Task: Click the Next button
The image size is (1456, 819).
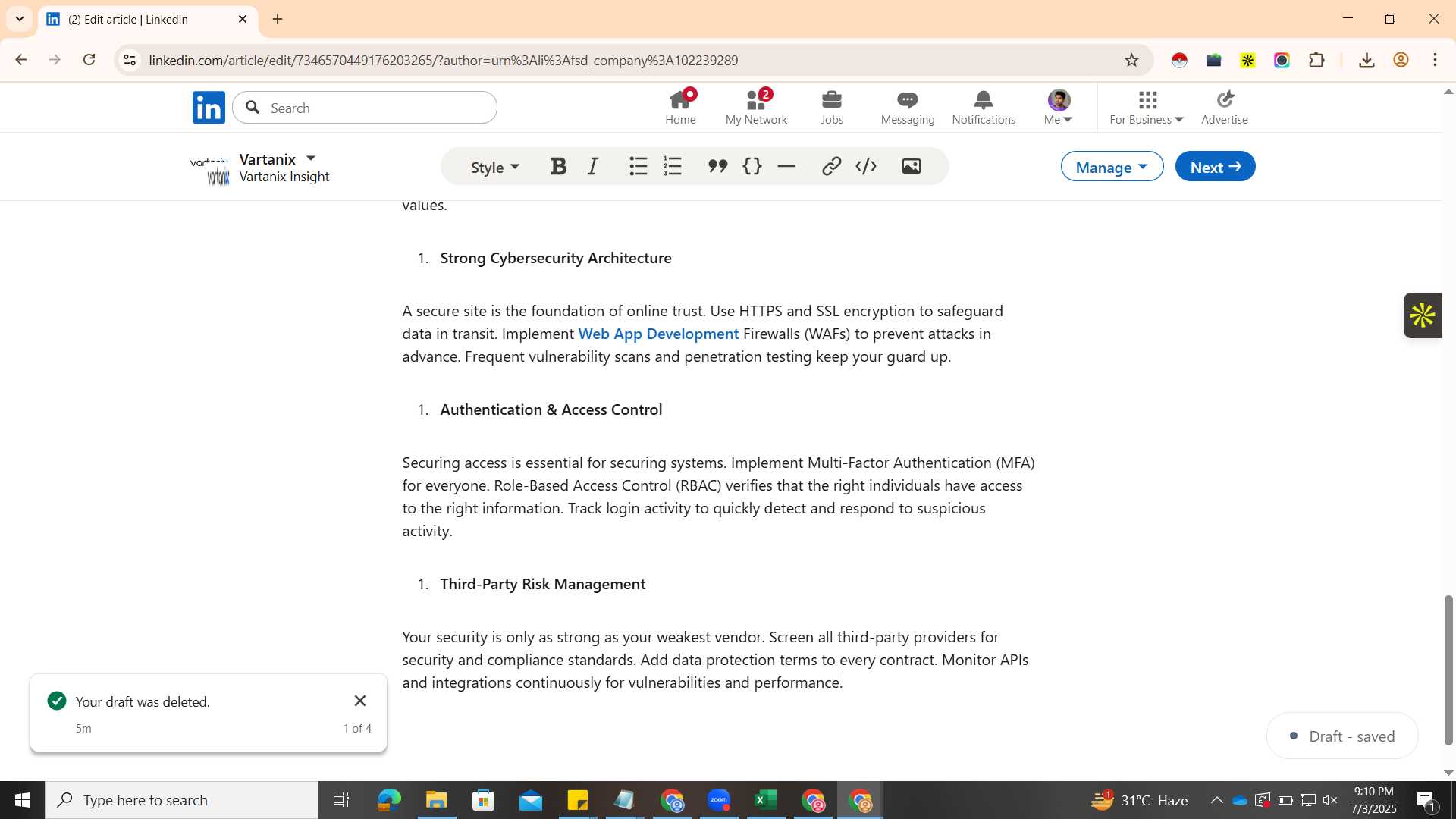Action: pyautogui.click(x=1215, y=166)
